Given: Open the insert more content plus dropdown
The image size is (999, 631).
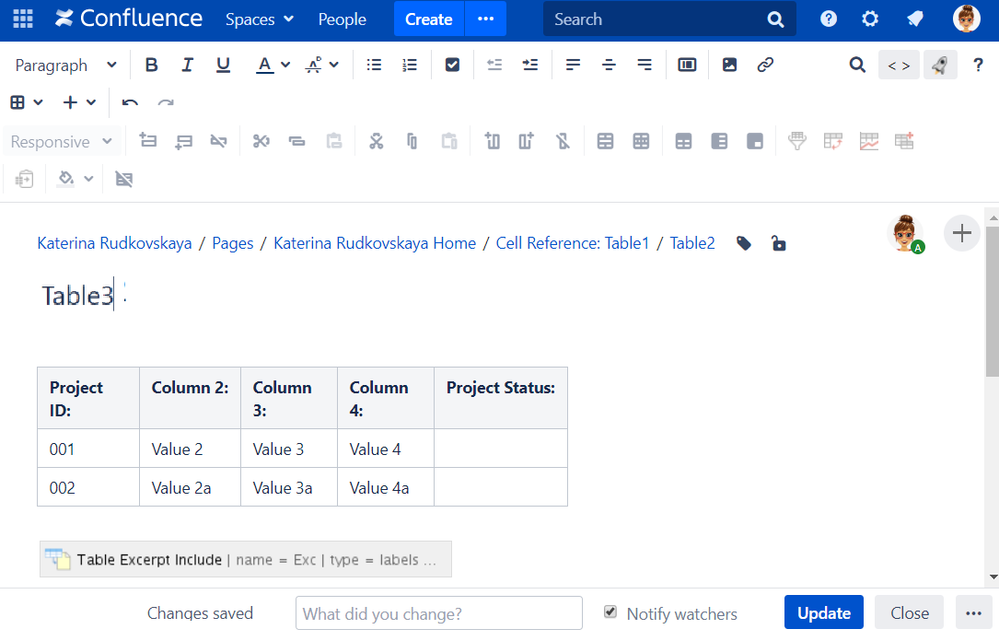Looking at the screenshot, I should (79, 103).
